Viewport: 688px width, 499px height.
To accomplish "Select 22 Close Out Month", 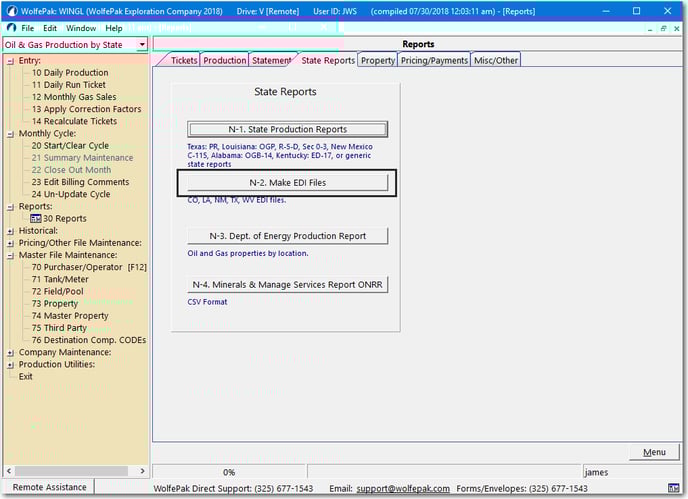I will click(71, 170).
